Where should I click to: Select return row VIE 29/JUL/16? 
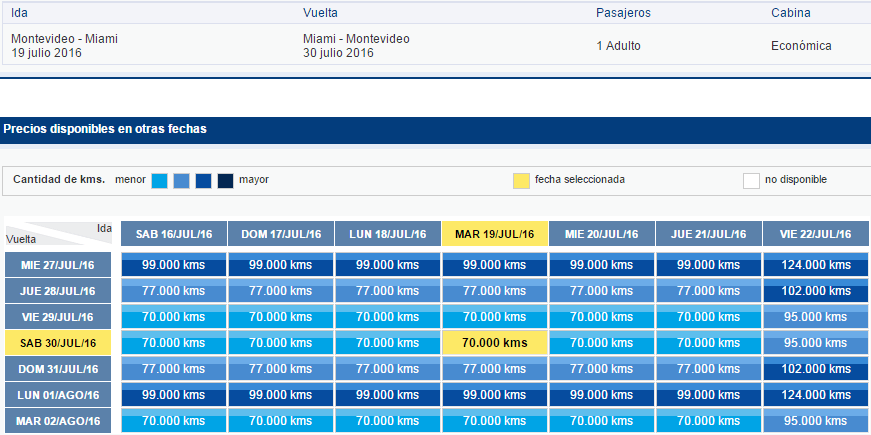58,317
